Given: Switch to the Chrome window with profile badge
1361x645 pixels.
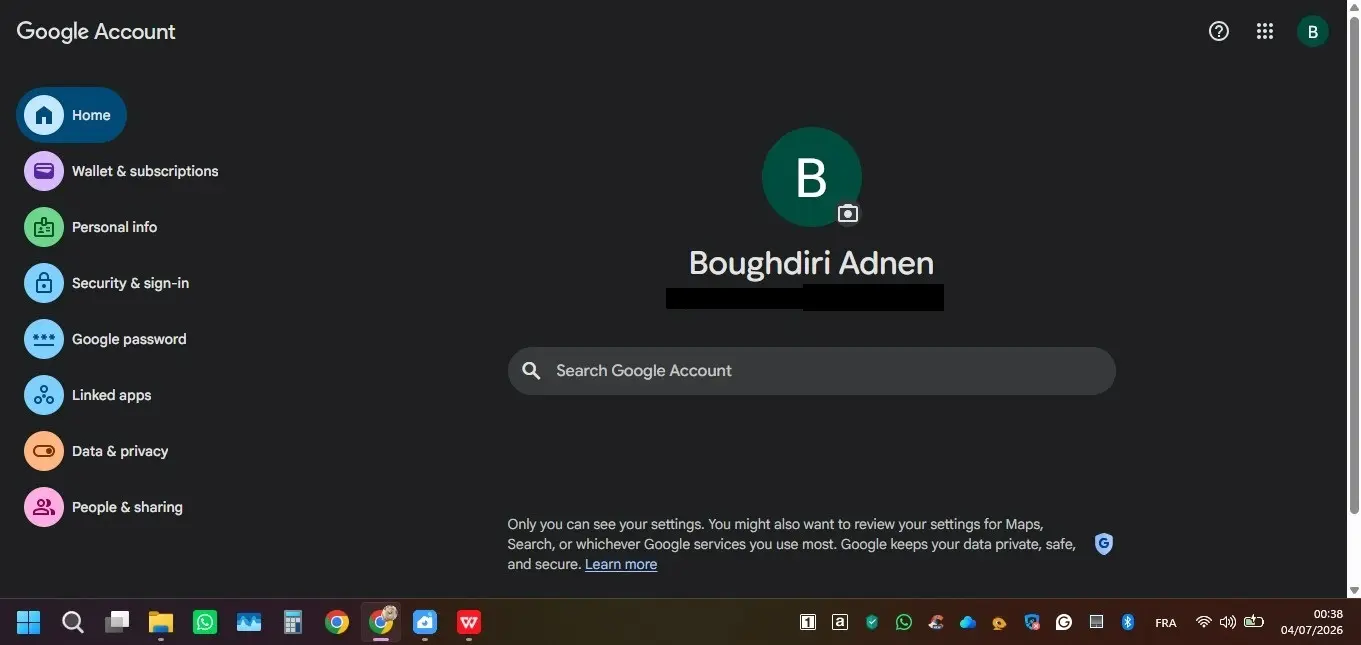Looking at the screenshot, I should tap(381, 622).
